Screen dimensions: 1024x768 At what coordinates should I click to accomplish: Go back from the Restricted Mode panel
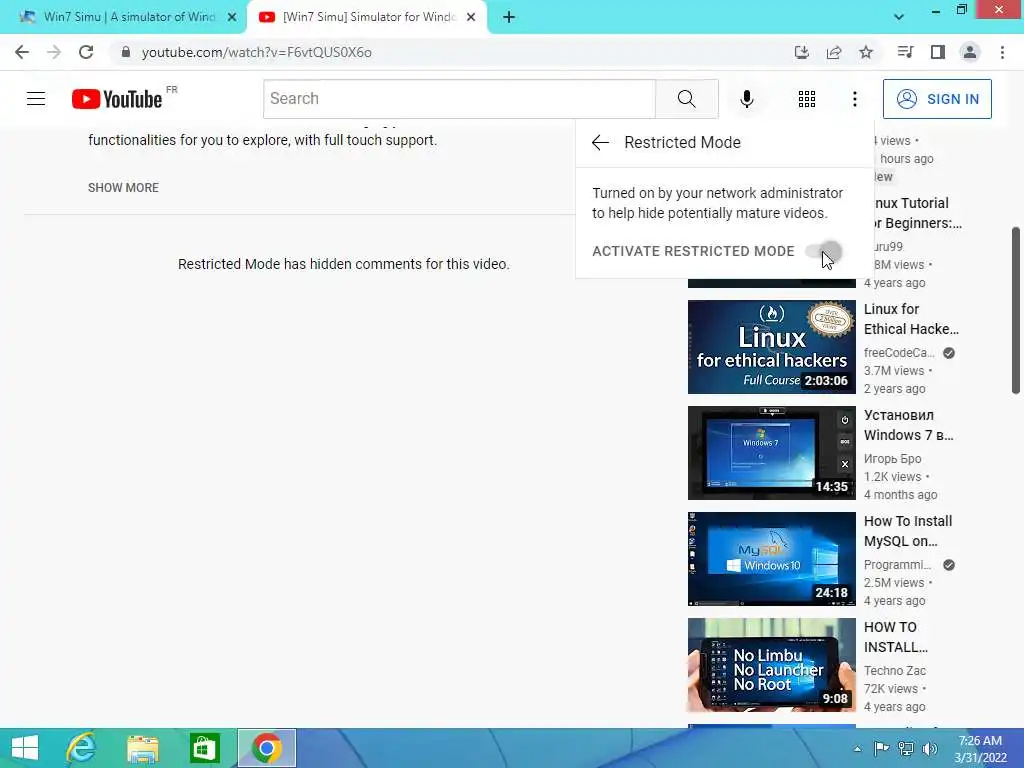point(600,142)
